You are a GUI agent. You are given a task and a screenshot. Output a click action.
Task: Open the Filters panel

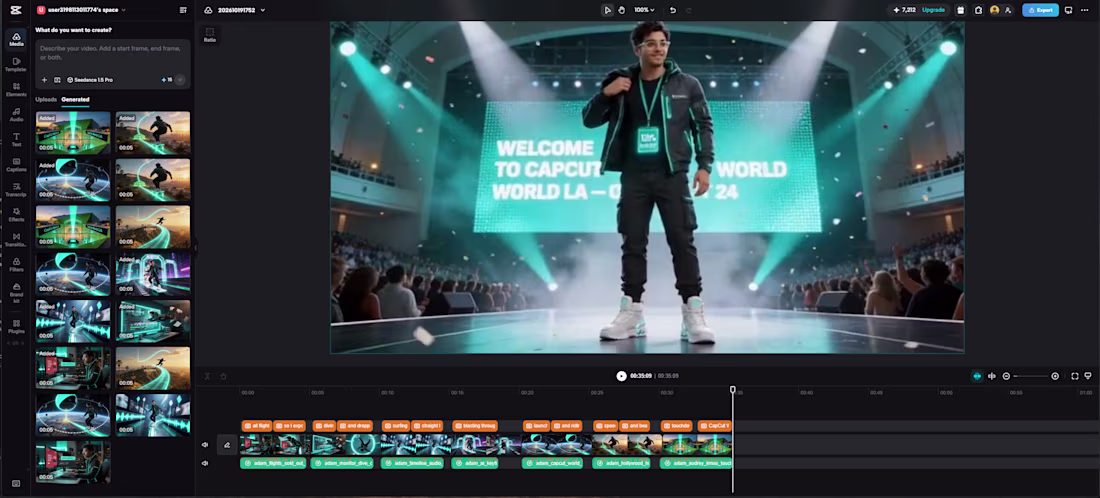coord(16,264)
